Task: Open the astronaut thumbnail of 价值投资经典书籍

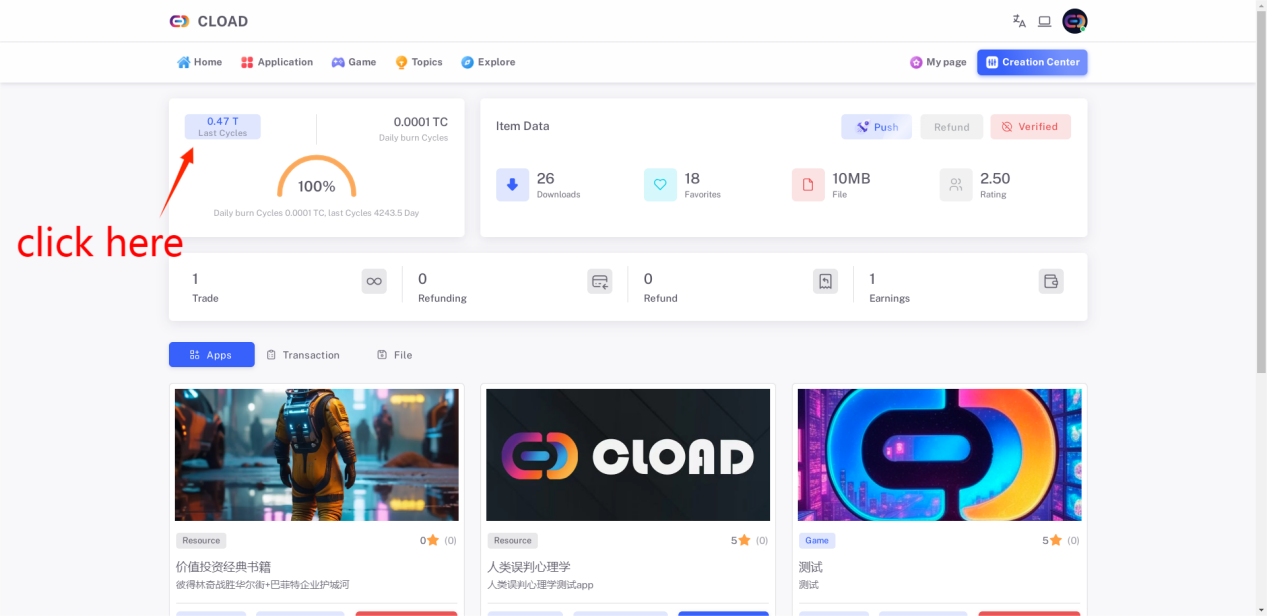Action: 316,455
